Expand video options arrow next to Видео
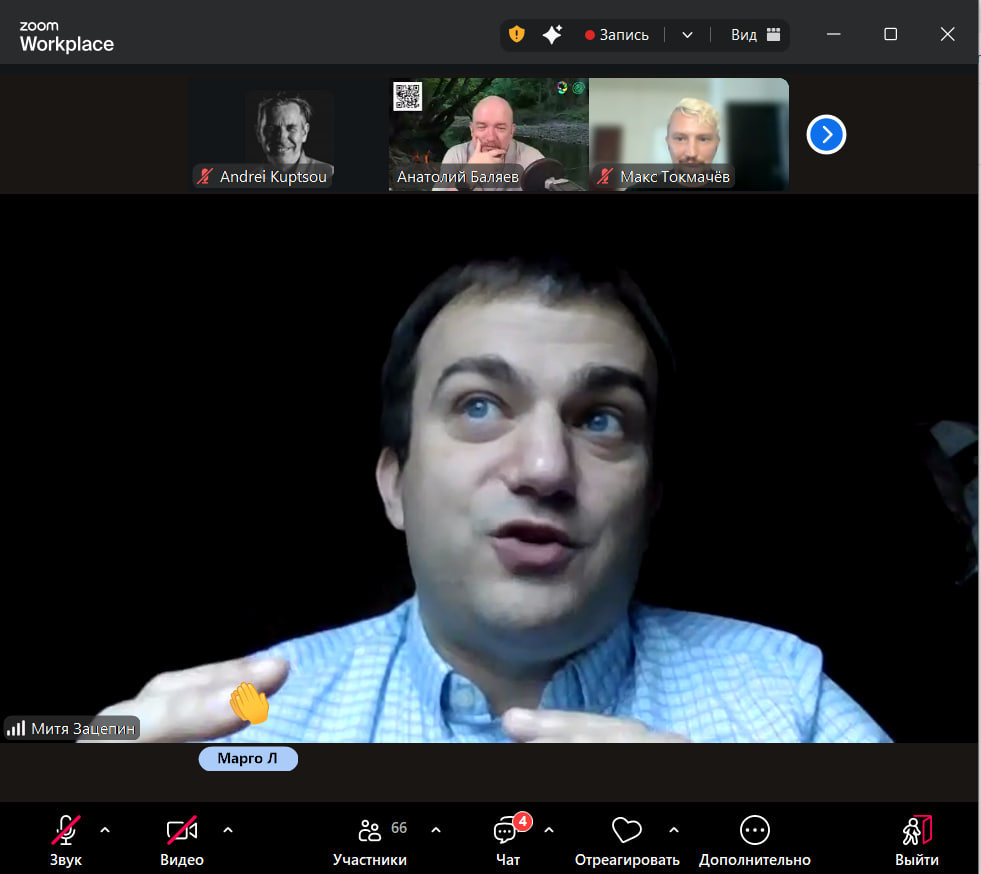Image resolution: width=981 pixels, height=874 pixels. (x=227, y=829)
